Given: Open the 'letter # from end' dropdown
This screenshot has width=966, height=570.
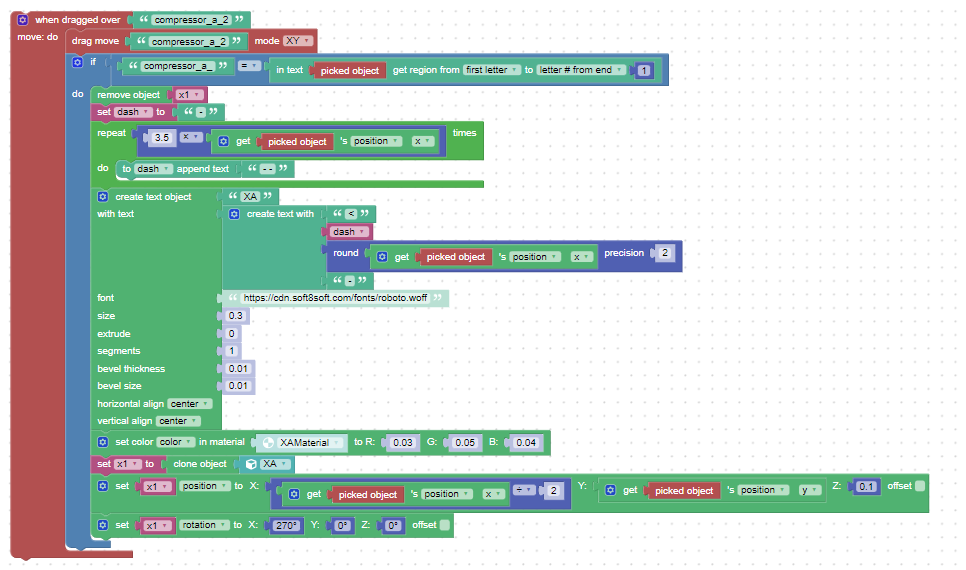Looking at the screenshot, I should coord(581,70).
